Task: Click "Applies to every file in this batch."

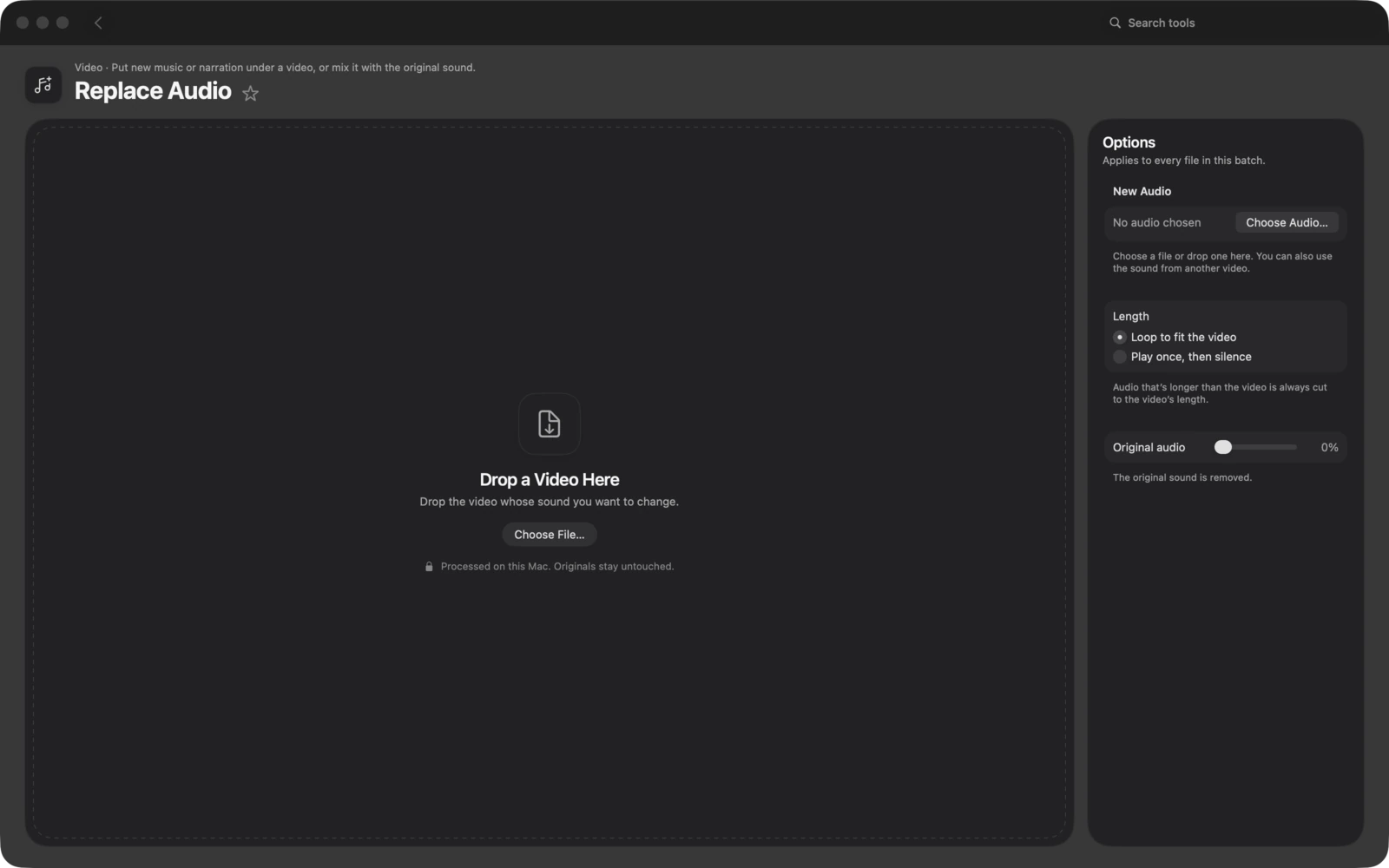Action: point(1183,161)
